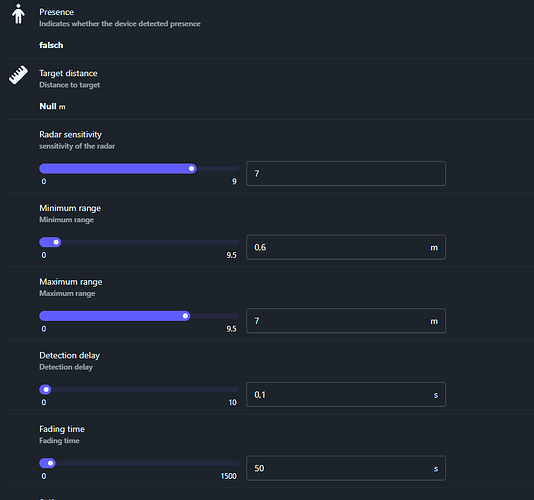Image resolution: width=534 pixels, height=500 pixels.
Task: Click the 10 maximum label under Detection delay
Action: [233, 402]
